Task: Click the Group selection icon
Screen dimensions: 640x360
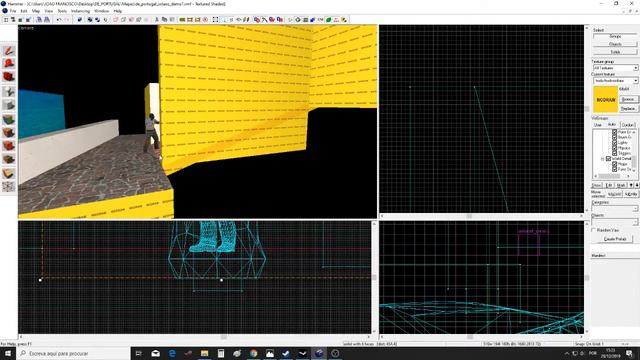Action: tap(90, 20)
